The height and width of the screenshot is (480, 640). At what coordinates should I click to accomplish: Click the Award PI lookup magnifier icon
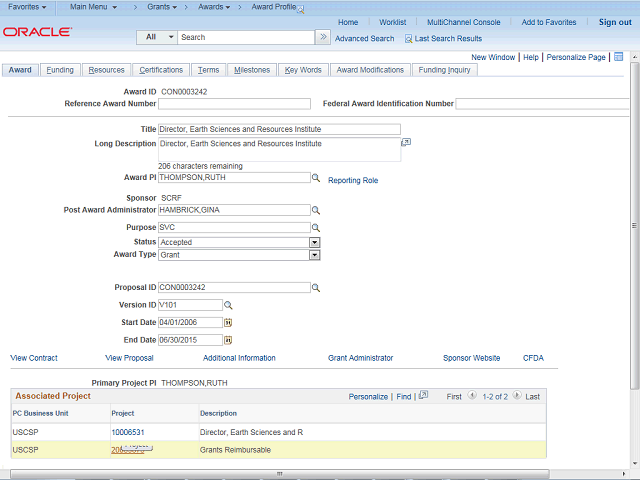[x=315, y=178]
